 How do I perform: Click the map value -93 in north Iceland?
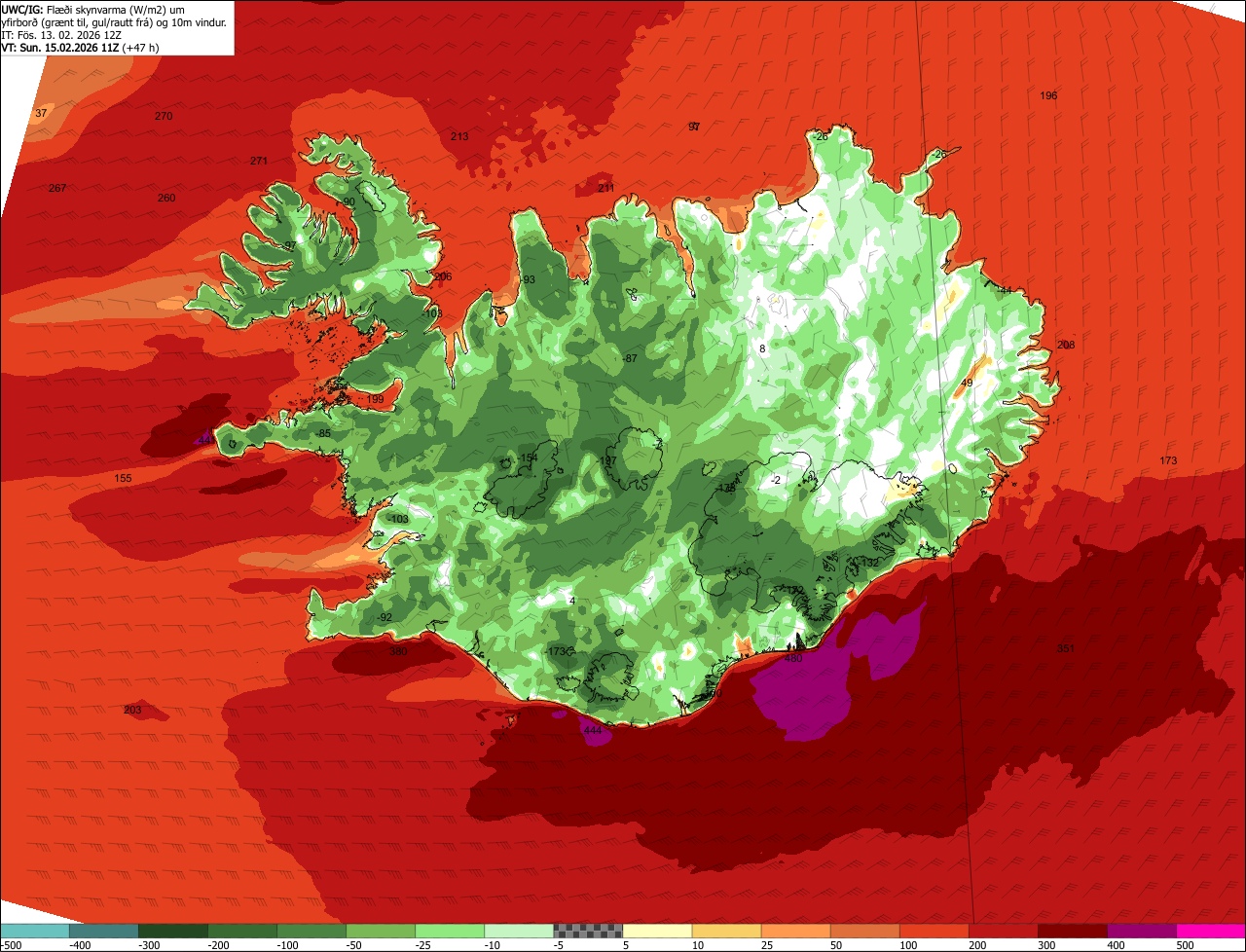(x=528, y=279)
